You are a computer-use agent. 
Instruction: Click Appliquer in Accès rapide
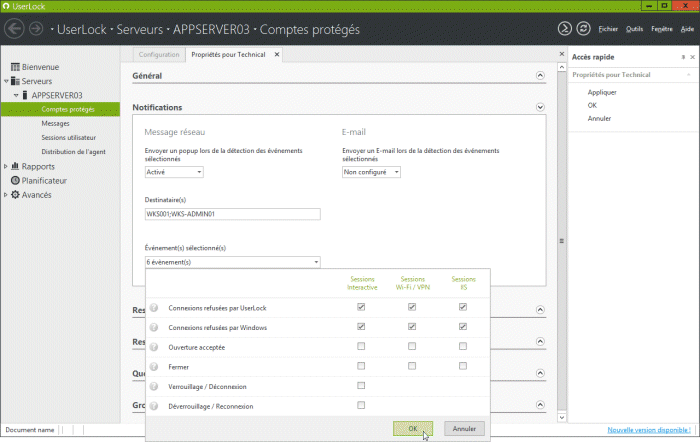602,92
